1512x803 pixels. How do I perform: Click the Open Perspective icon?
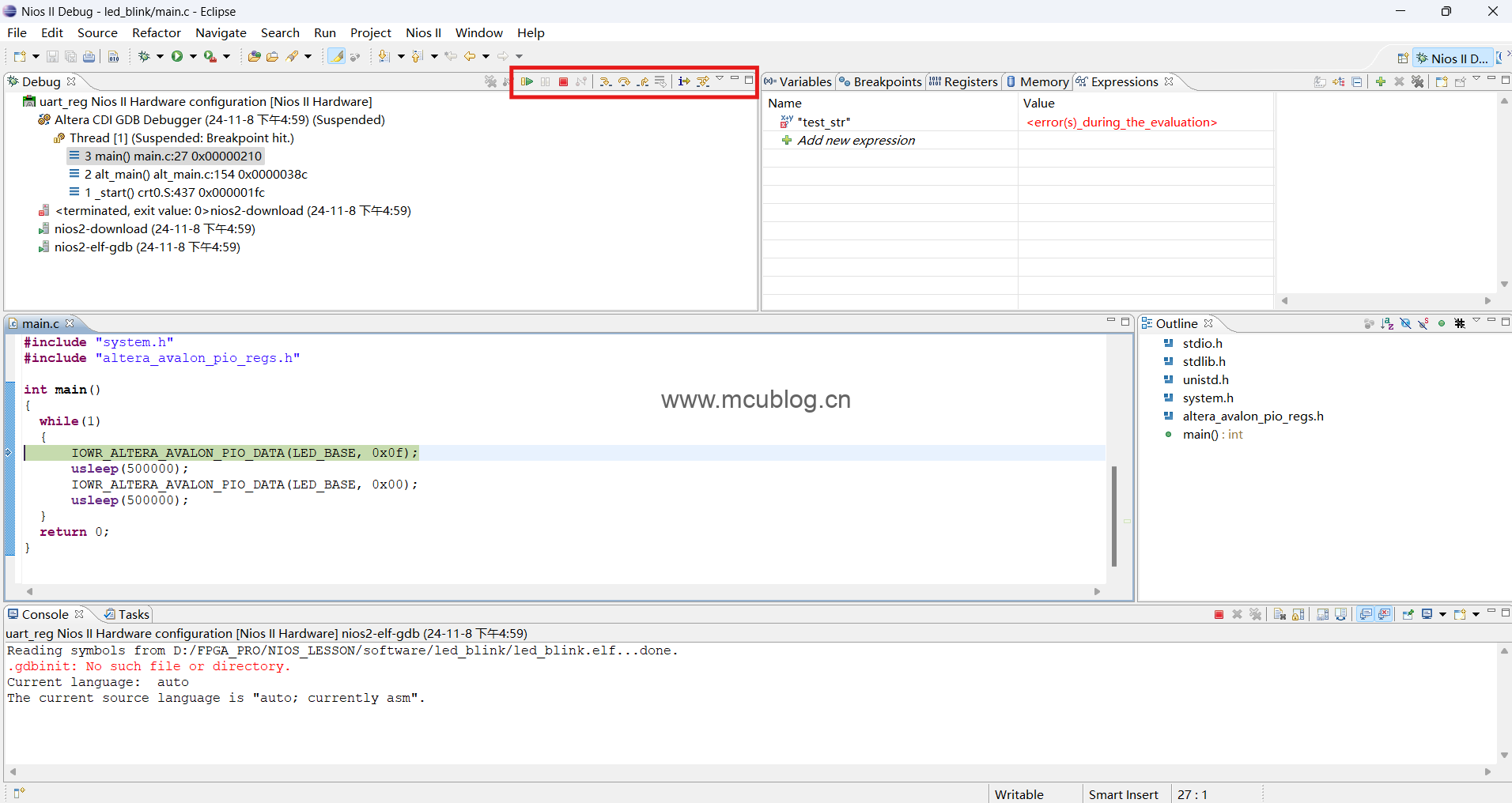tap(1403, 58)
